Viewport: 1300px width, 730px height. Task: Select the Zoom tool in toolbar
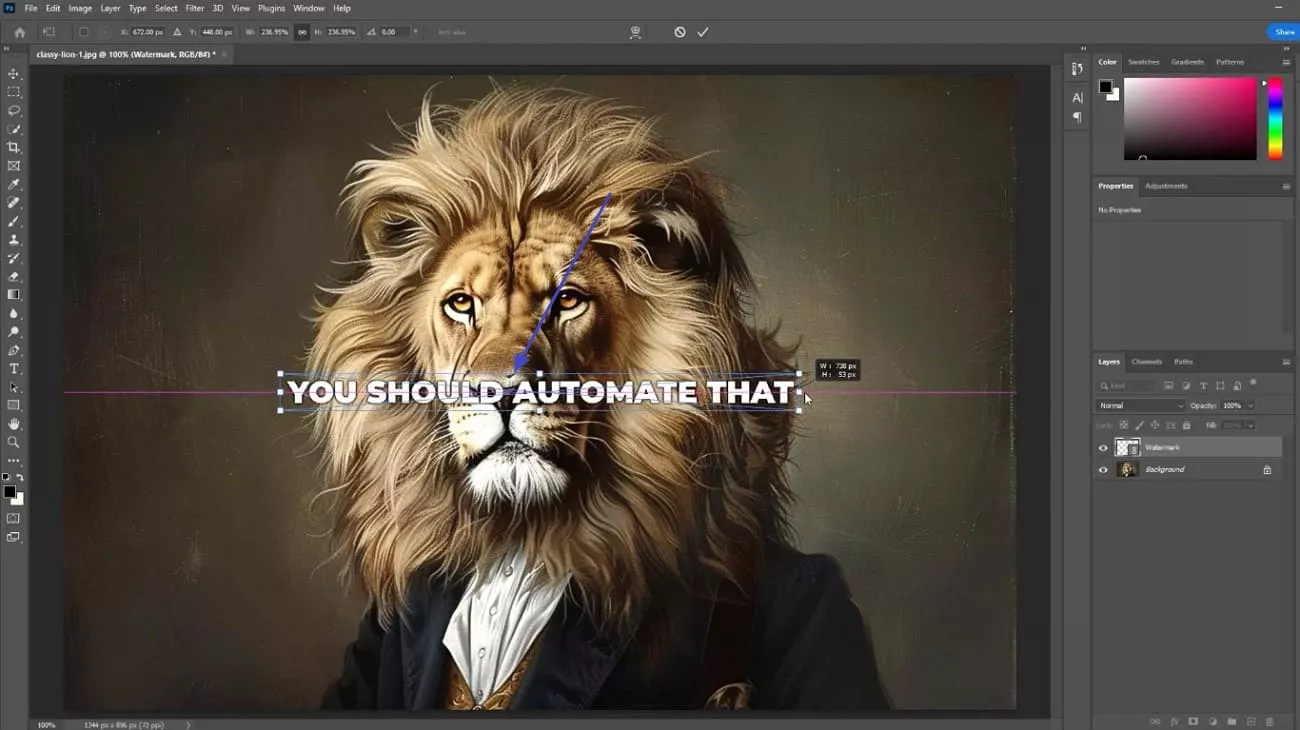tap(14, 442)
